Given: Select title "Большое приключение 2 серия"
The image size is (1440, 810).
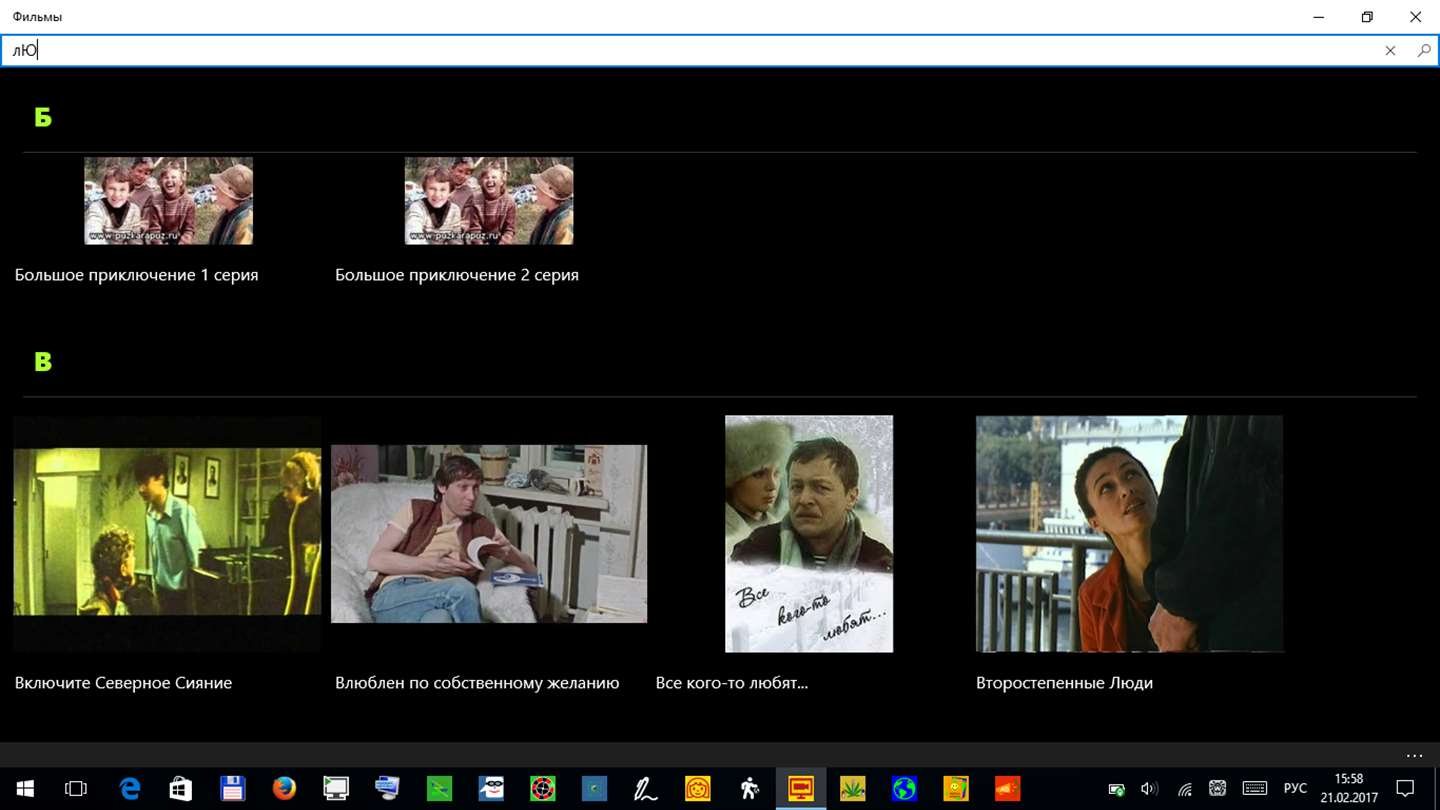Looking at the screenshot, I should (x=457, y=275).
